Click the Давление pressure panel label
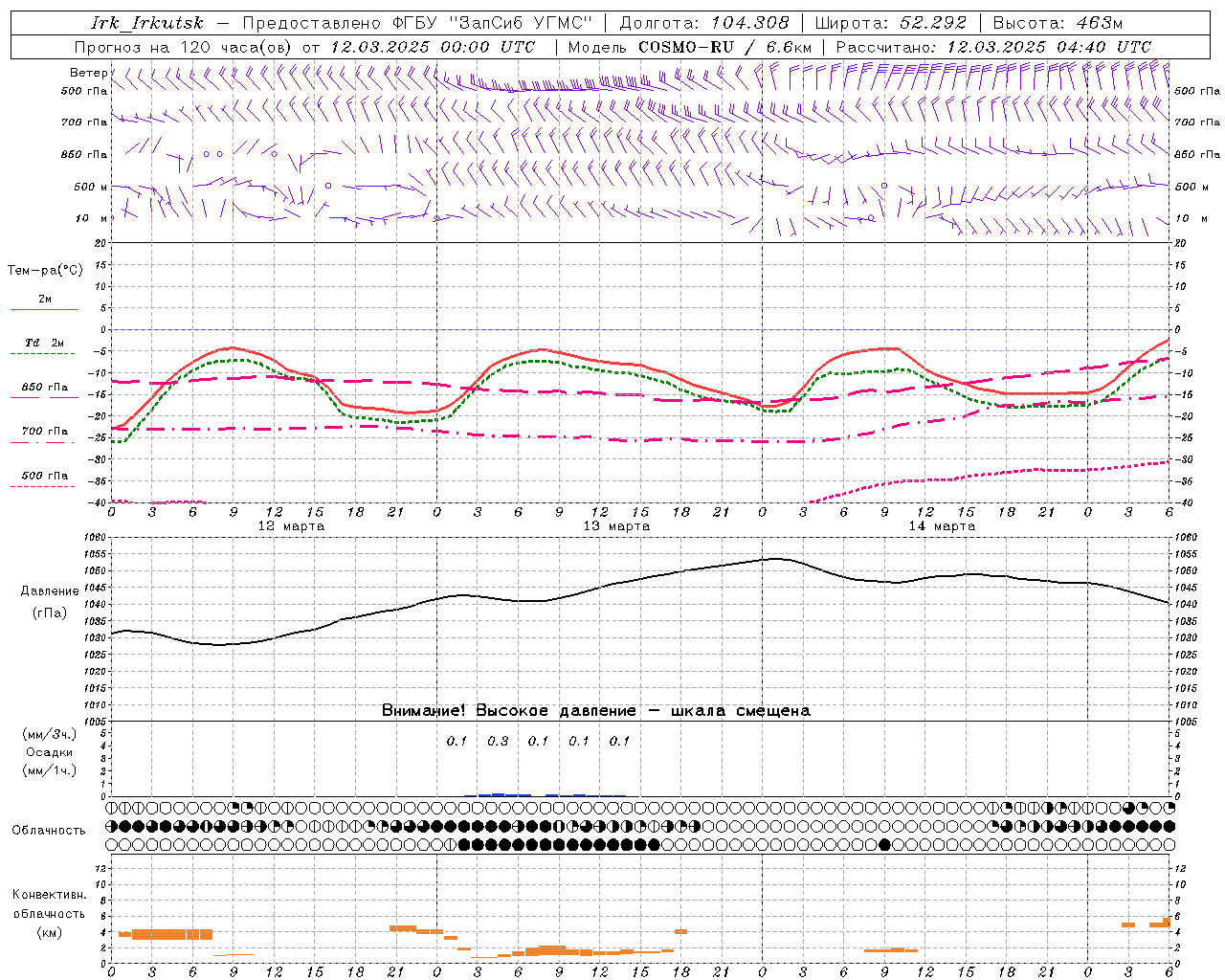 point(49,591)
